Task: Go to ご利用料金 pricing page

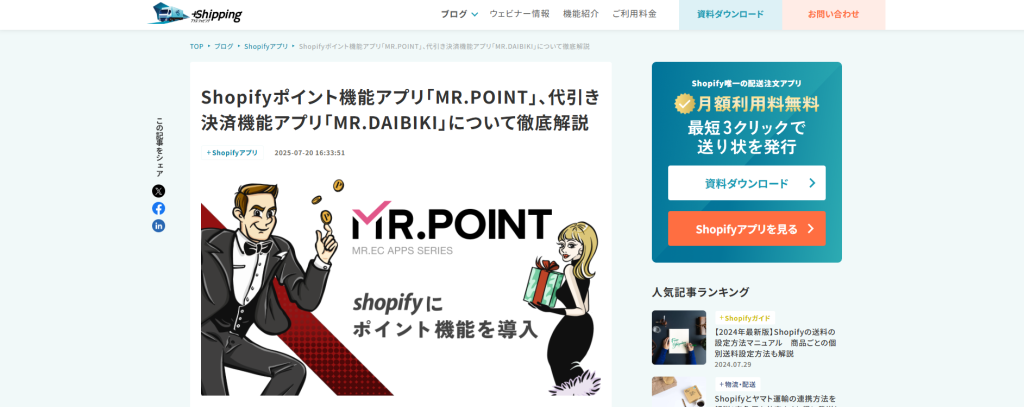Action: coord(634,14)
